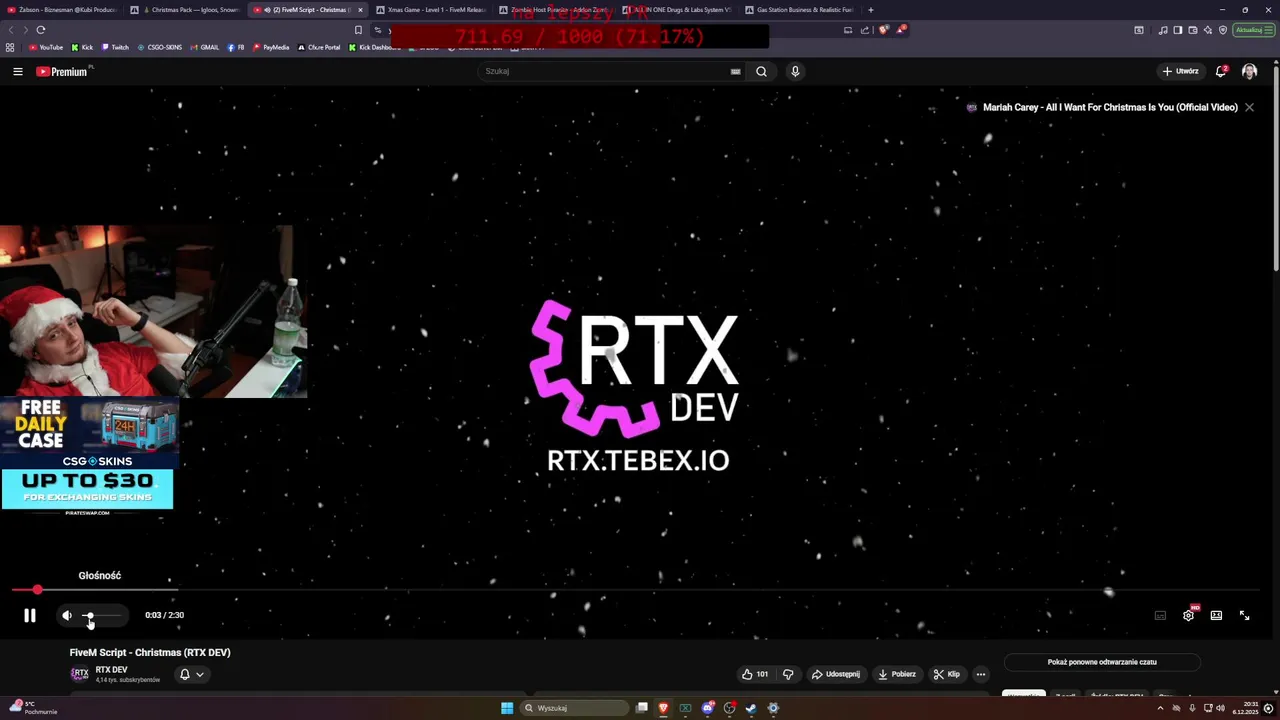
Task: Open the GMAIL bookmark
Action: click(x=205, y=47)
